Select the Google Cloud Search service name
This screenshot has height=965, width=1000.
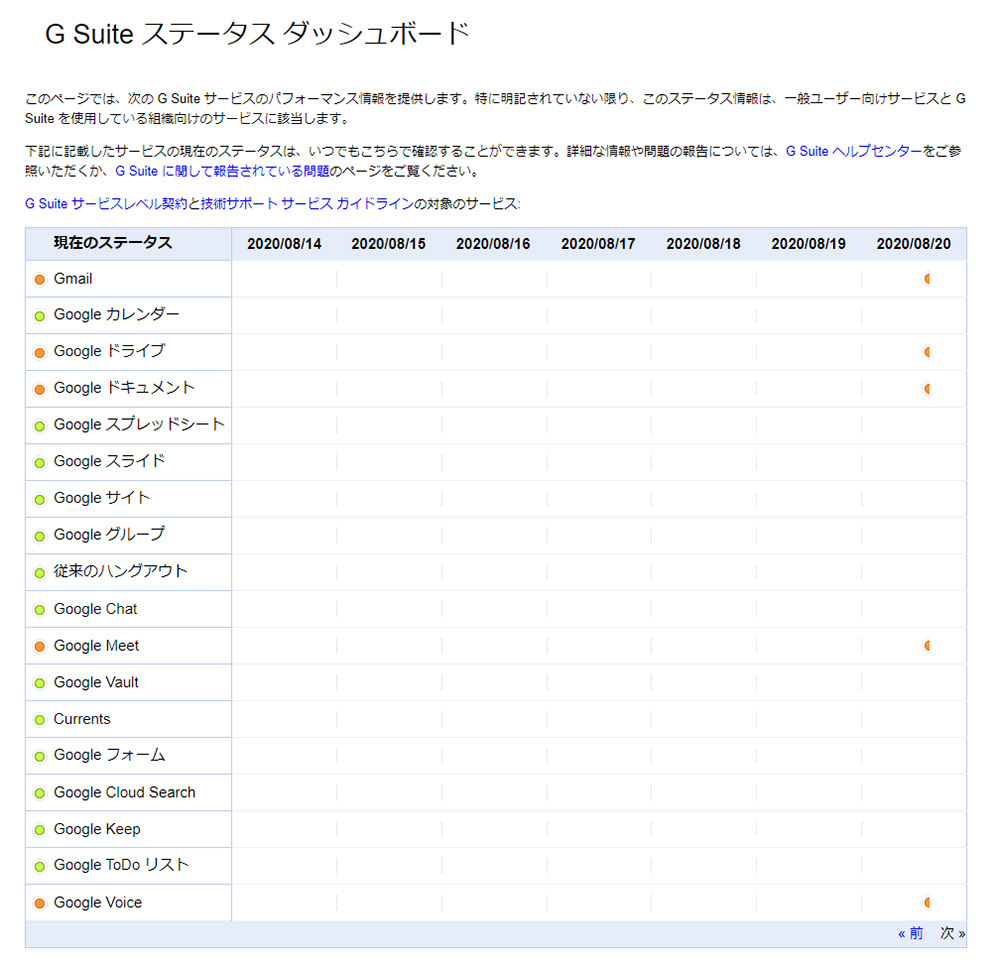click(x=125, y=792)
